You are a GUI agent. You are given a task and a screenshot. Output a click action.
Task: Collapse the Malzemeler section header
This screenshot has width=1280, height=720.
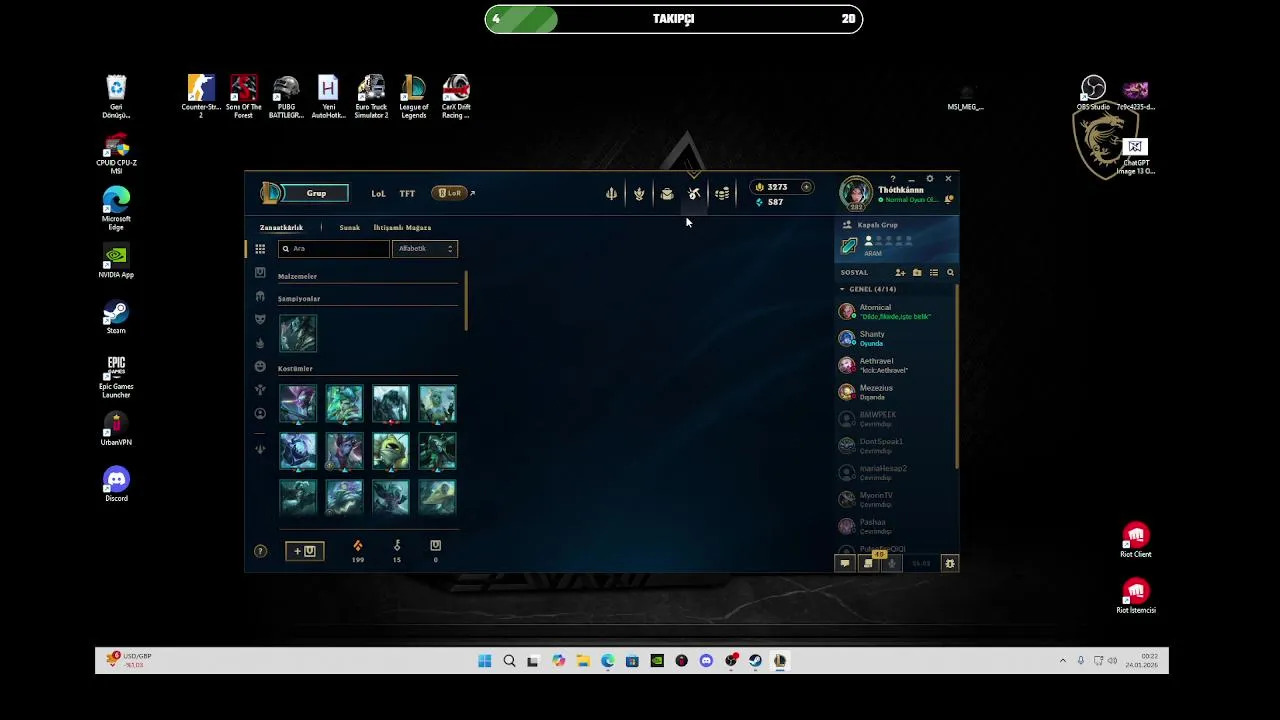click(x=367, y=277)
